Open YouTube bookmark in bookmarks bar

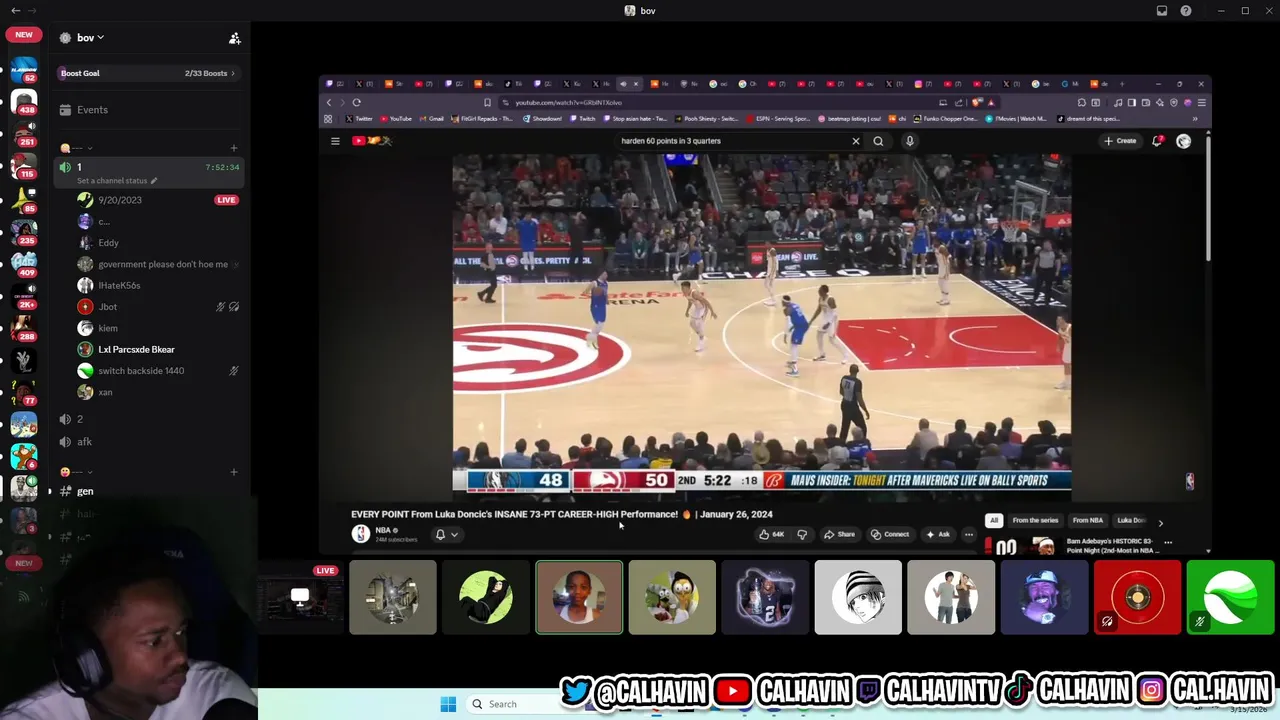(x=396, y=119)
